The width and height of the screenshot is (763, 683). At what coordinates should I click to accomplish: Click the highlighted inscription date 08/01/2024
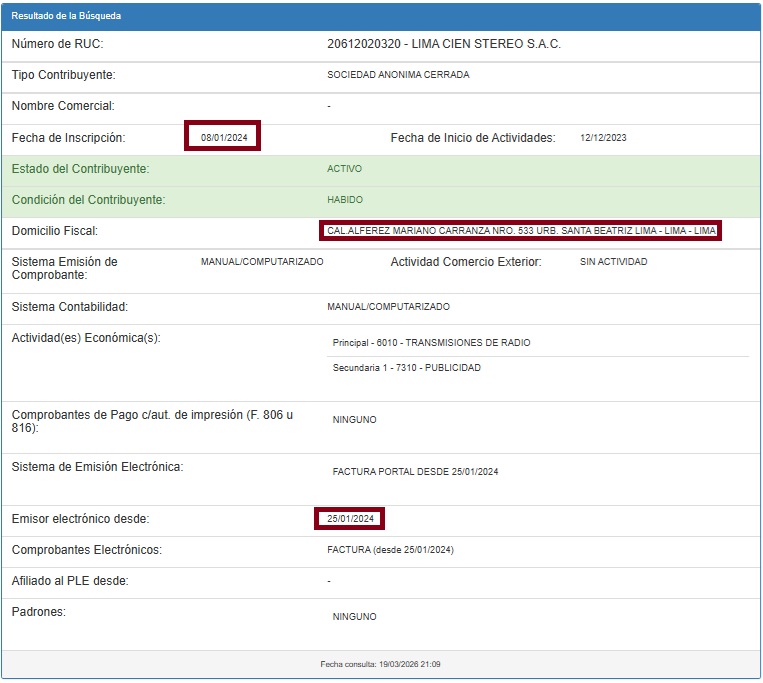[x=223, y=137]
